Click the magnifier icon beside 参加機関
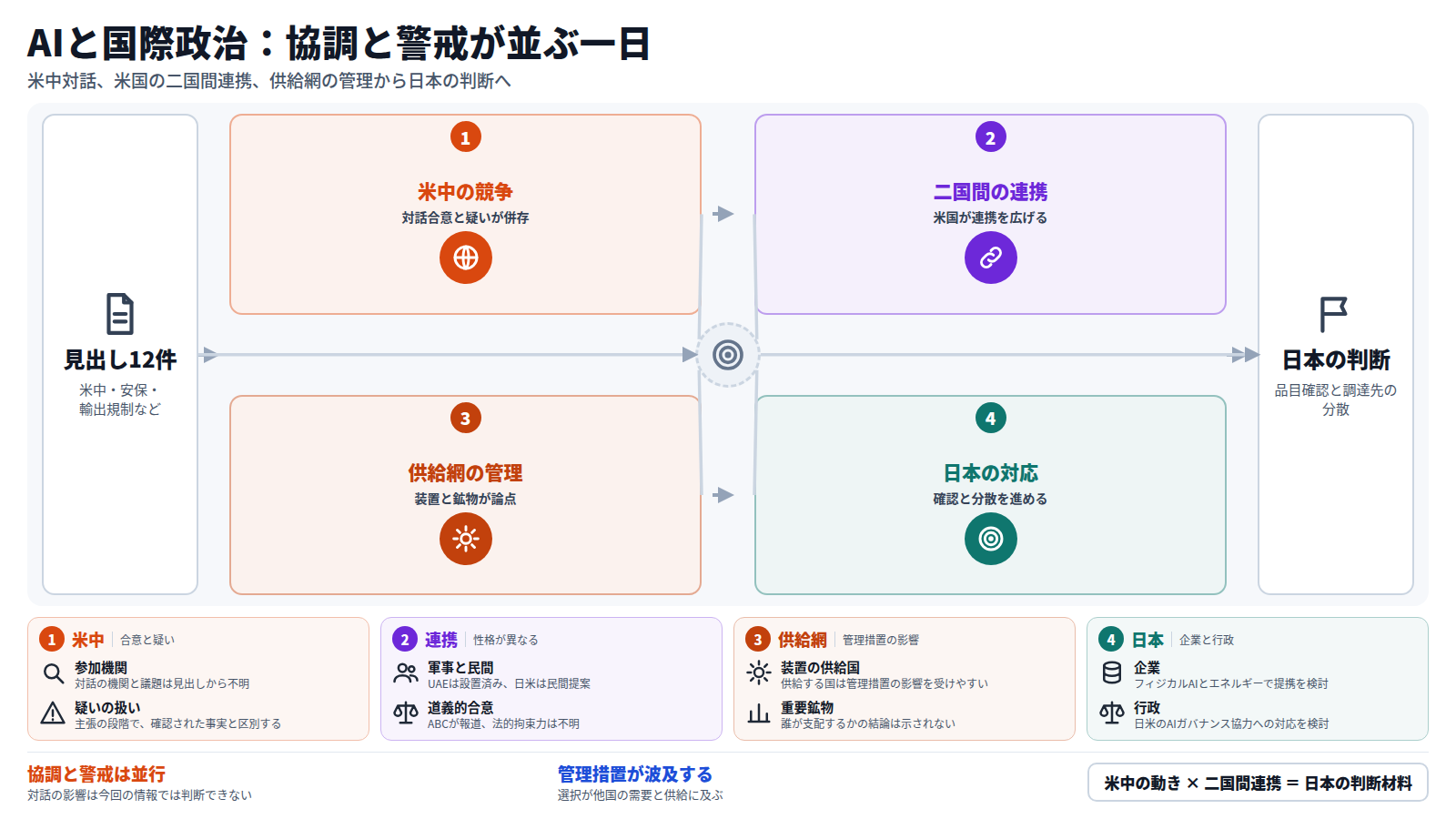The width and height of the screenshot is (1456, 819). pyautogui.click(x=54, y=673)
